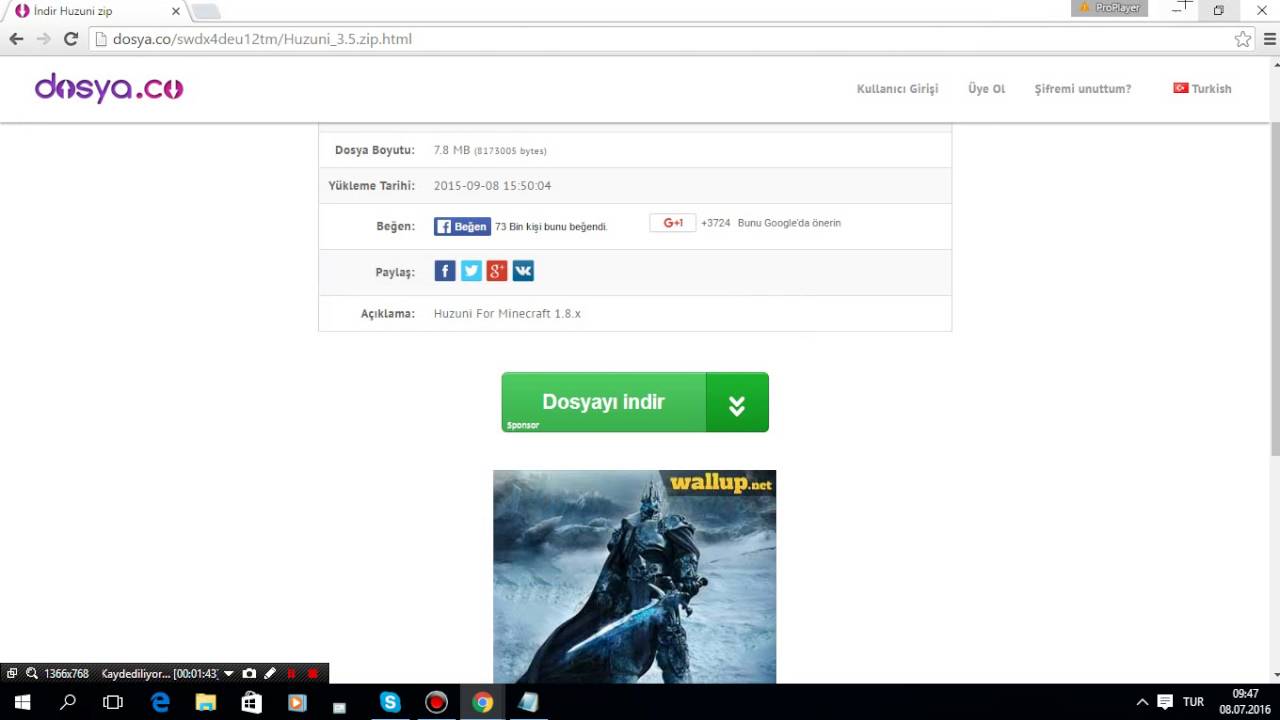Click the recorder window-mode icon
The width and height of the screenshot is (1280, 720).
pos(12,674)
